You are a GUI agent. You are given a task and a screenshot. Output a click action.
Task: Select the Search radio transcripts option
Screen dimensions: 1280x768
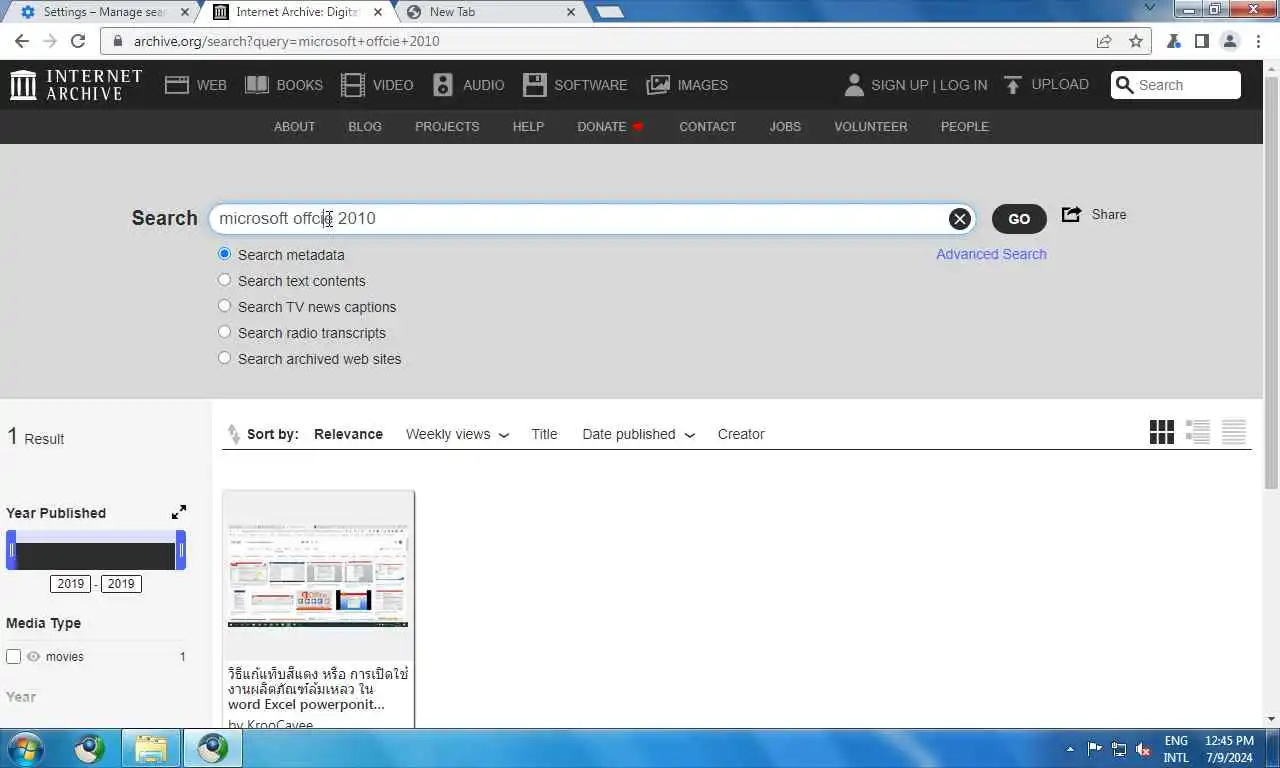click(x=224, y=332)
